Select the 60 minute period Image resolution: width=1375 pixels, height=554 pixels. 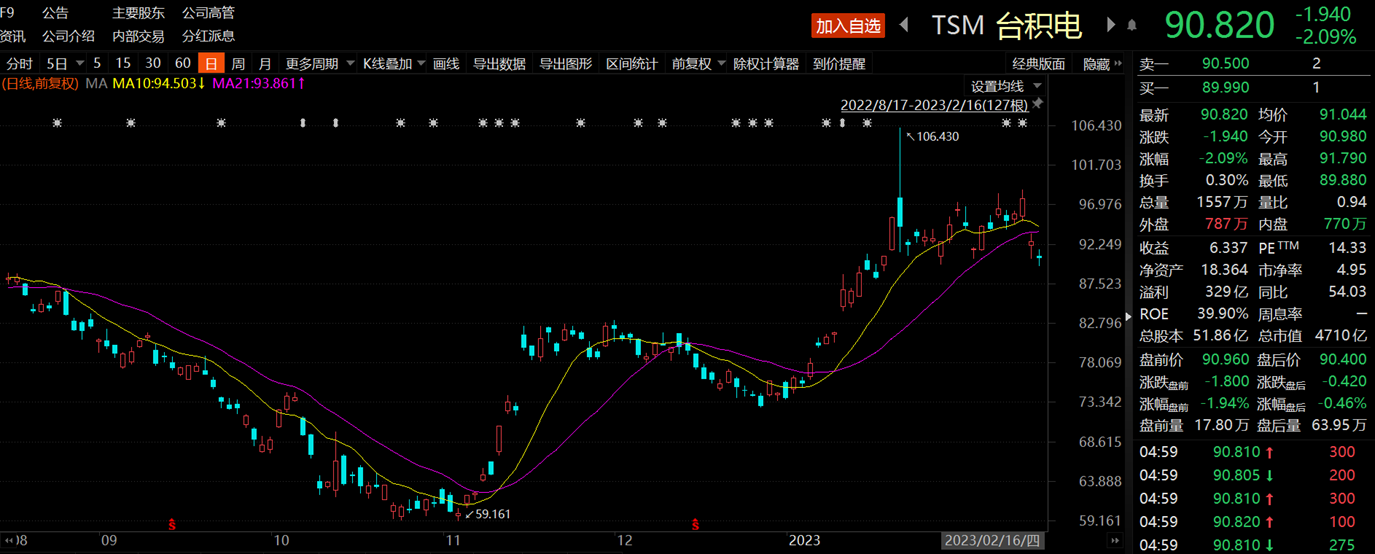(183, 64)
